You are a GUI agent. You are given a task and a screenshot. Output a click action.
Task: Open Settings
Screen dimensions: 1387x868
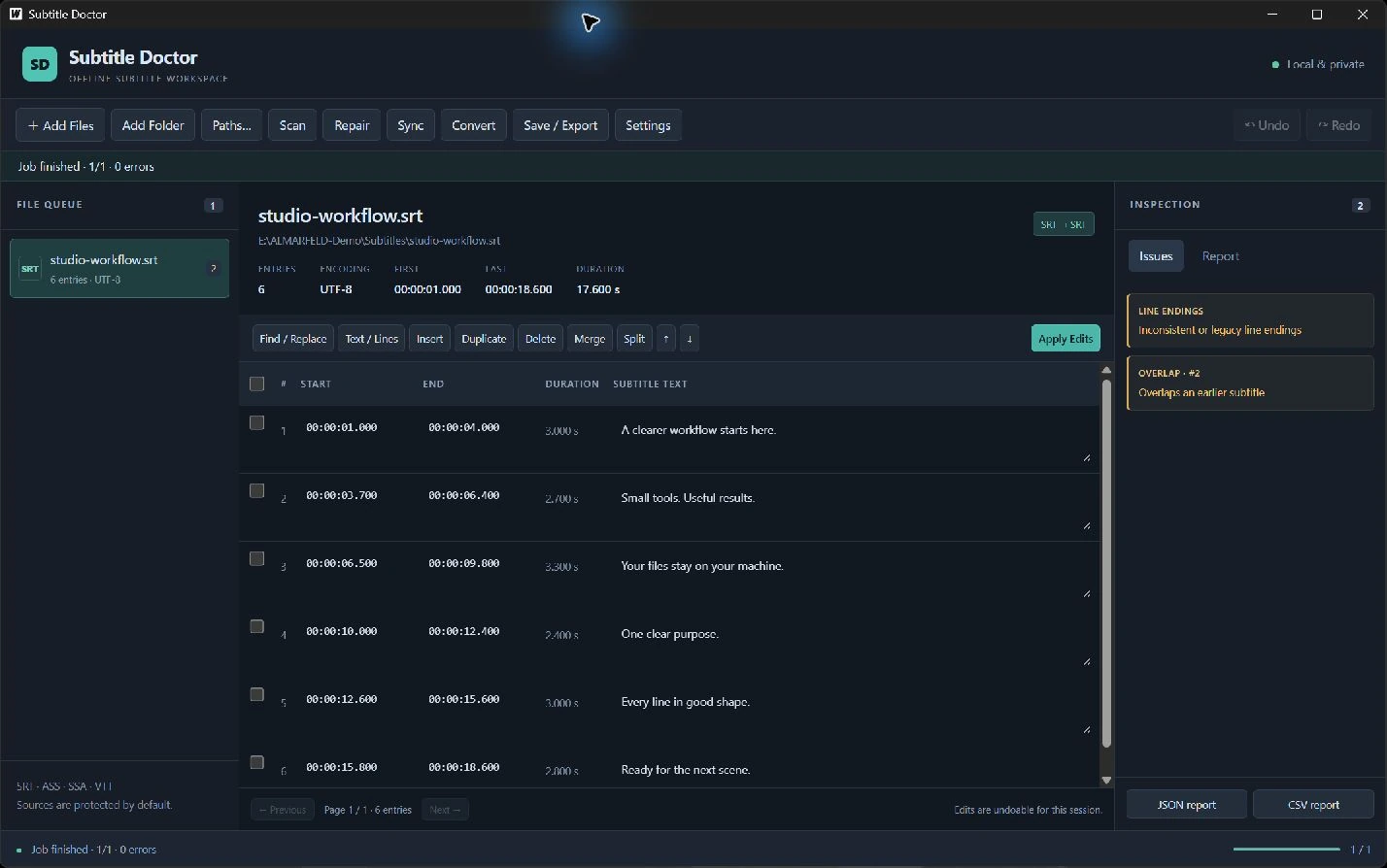[648, 125]
